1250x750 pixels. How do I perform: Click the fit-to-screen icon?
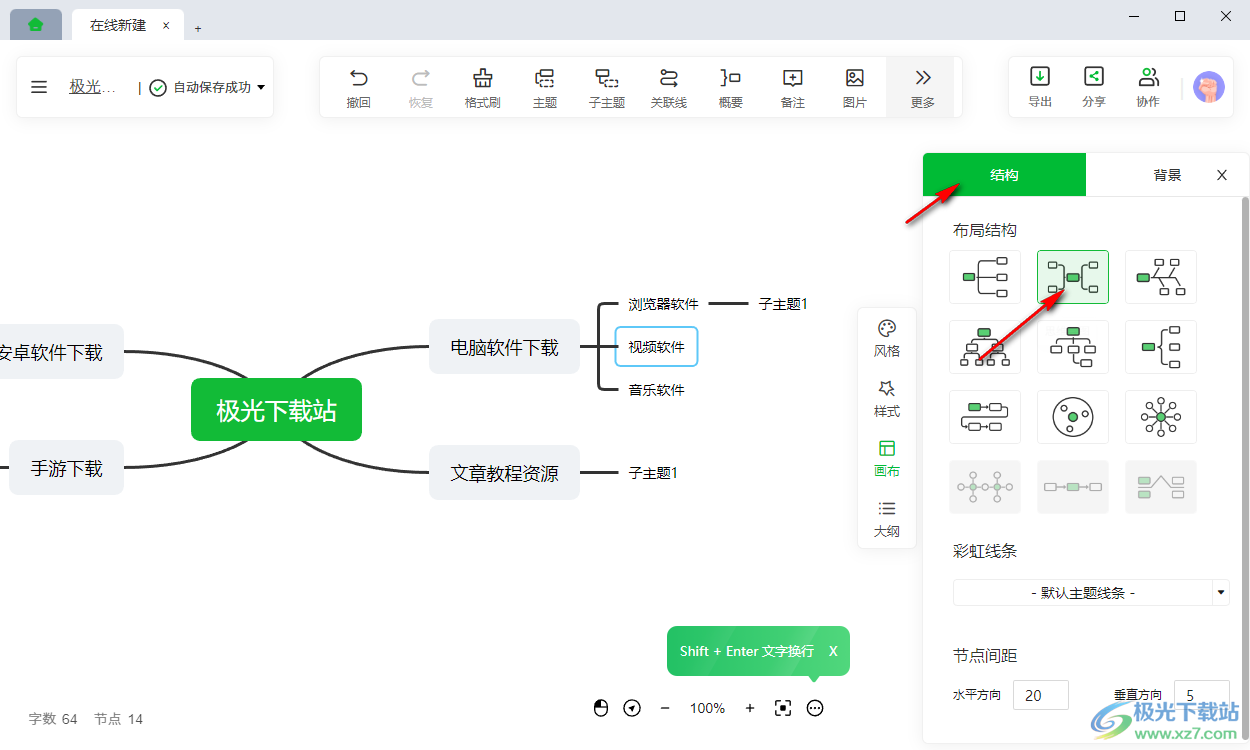(x=783, y=708)
